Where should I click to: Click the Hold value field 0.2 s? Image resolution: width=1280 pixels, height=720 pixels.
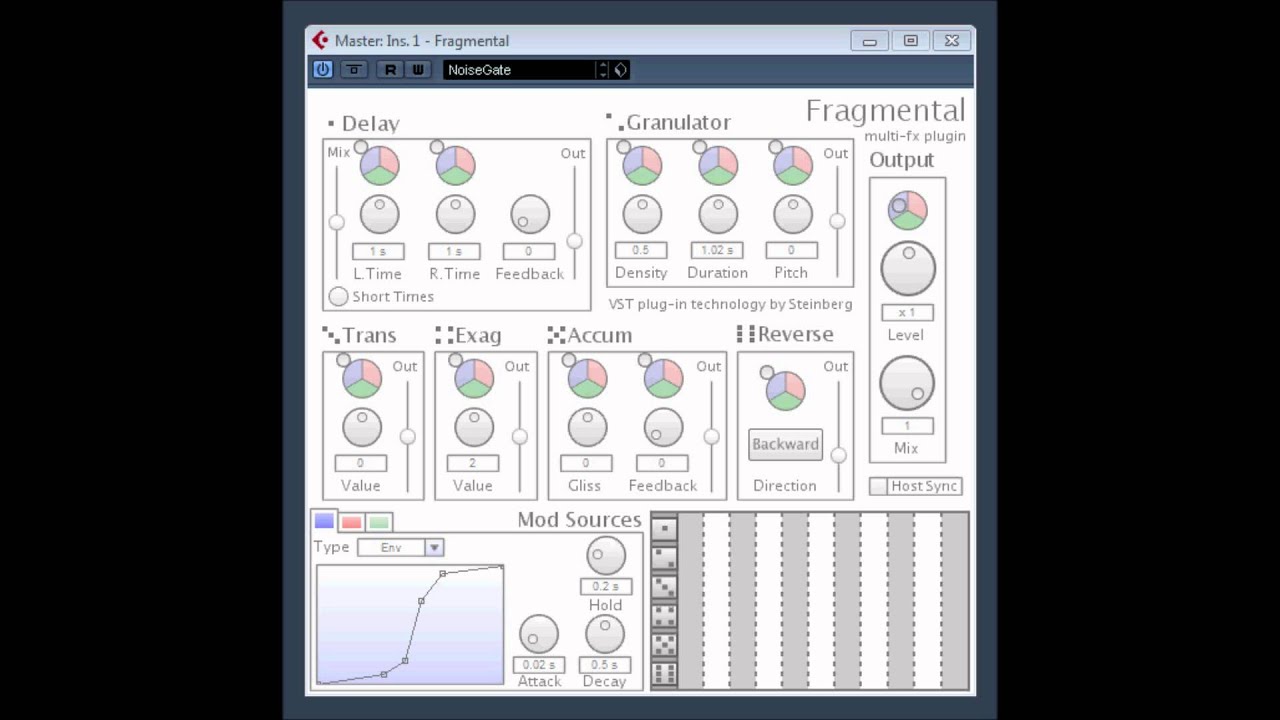pos(606,586)
